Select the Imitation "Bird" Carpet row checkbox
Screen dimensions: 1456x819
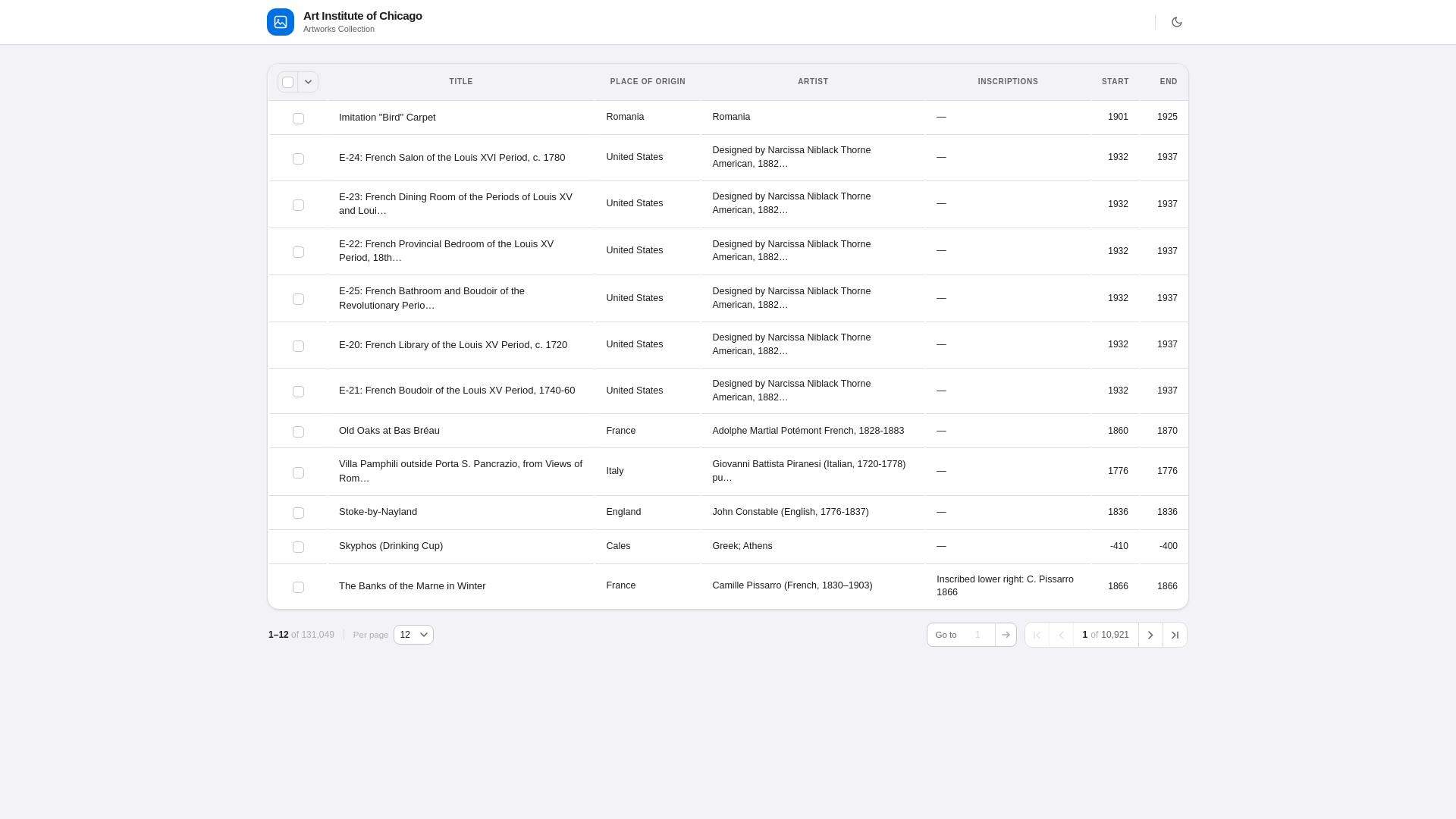point(298,118)
